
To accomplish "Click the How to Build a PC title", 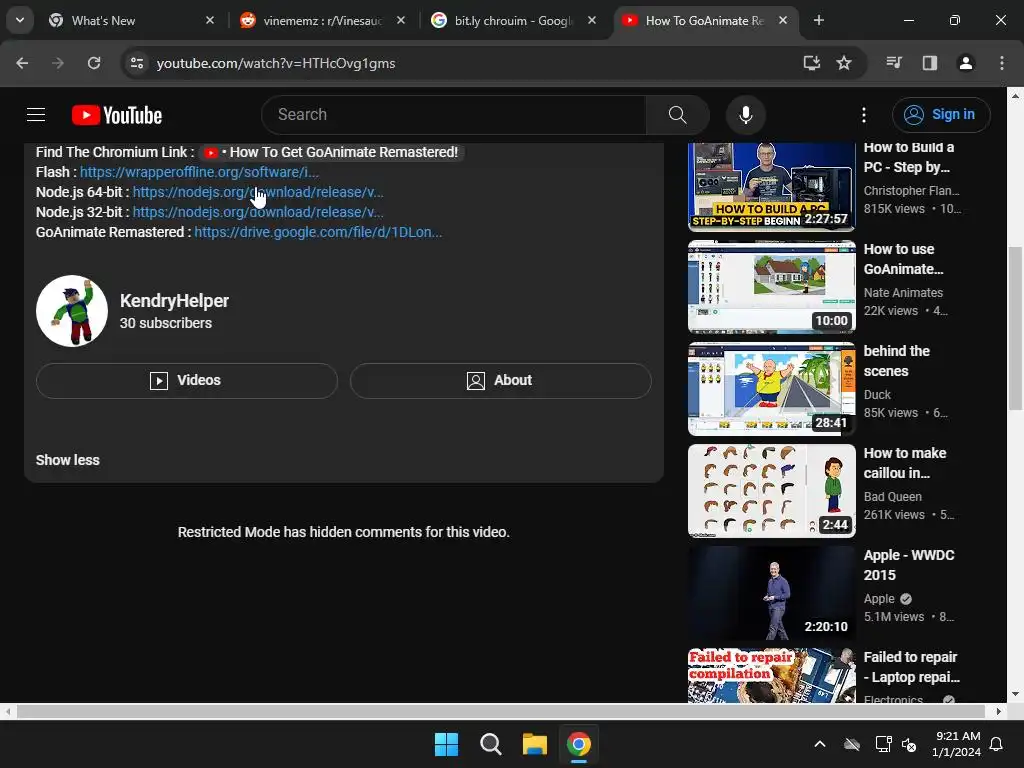I will (908, 157).
